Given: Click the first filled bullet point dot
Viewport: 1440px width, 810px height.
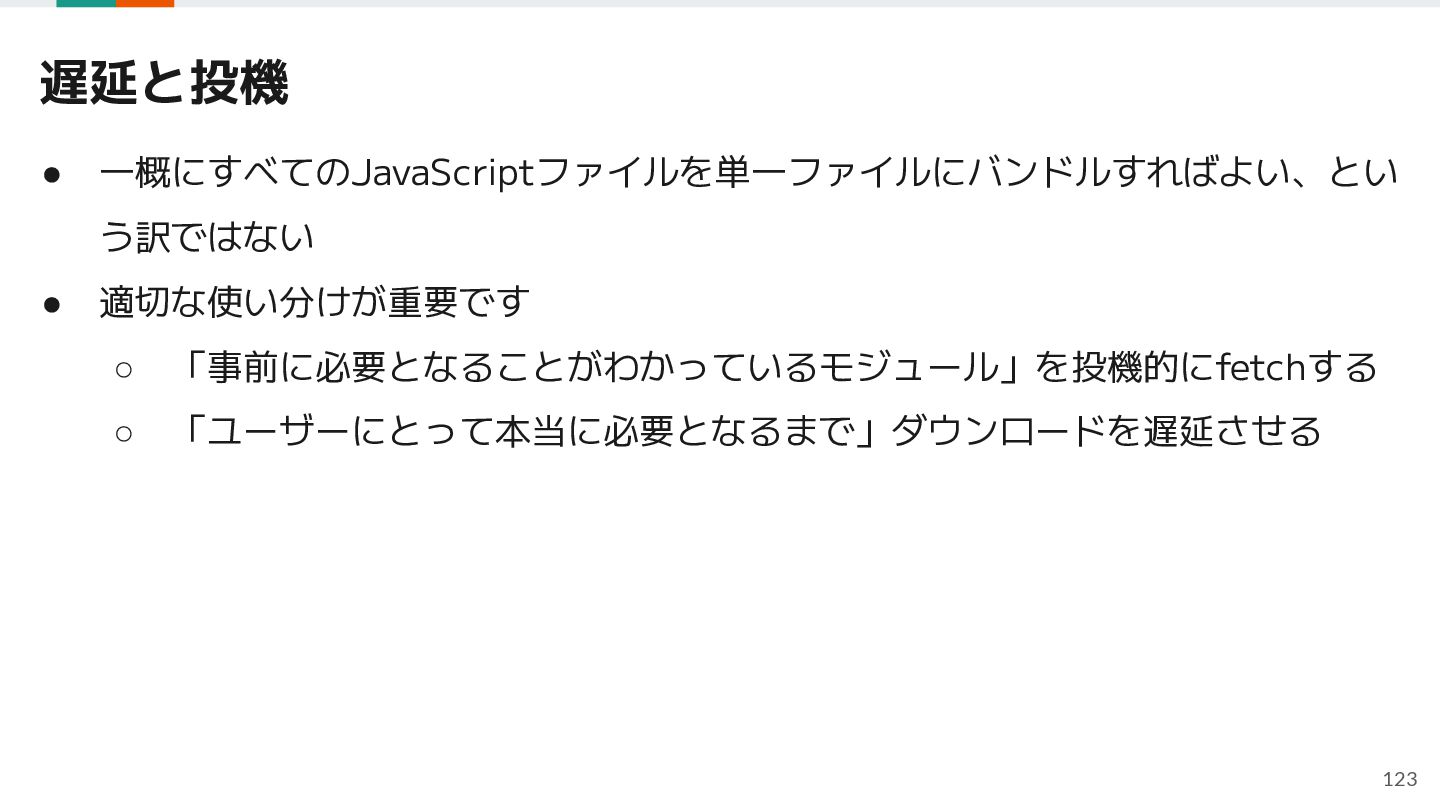Looking at the screenshot, I should 52,174.
